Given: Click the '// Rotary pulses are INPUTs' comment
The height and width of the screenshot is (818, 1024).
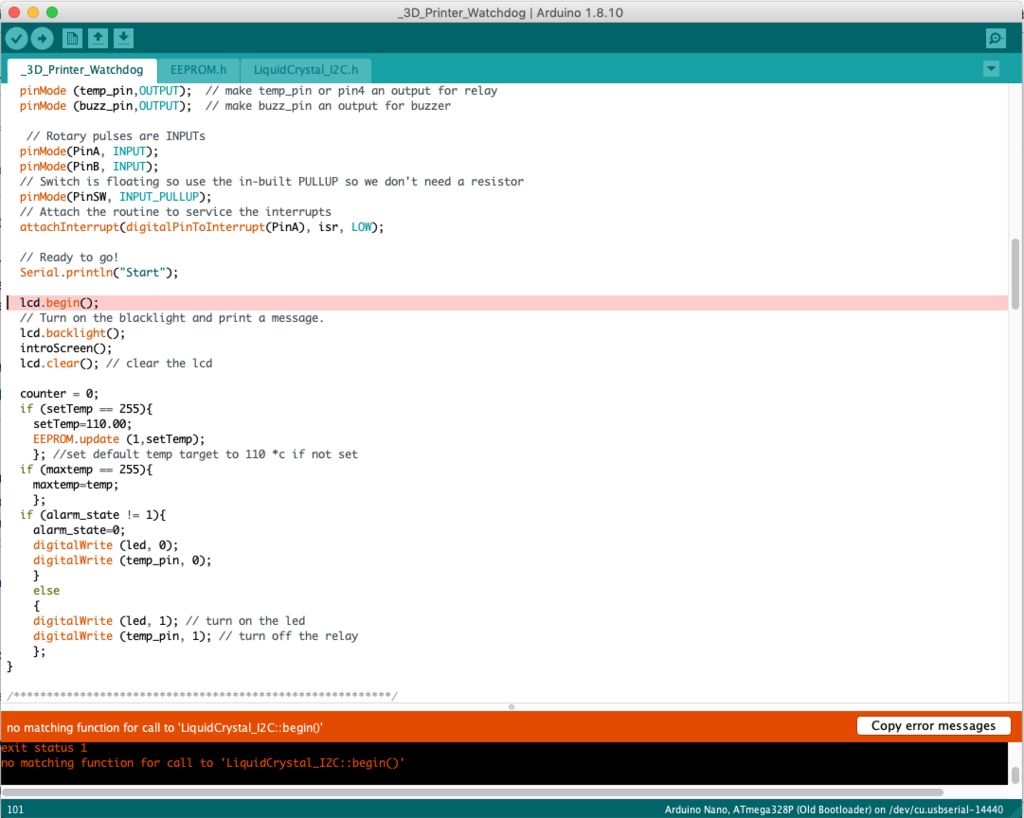Looking at the screenshot, I should click(x=116, y=136).
